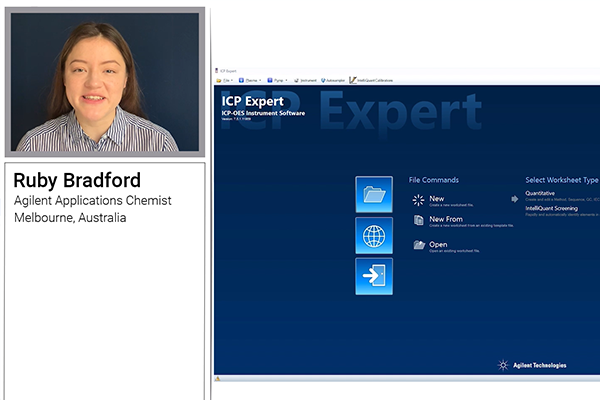Click the New From documents icon
Image resolution: width=600 pixels, height=400 pixels.
[x=419, y=220]
